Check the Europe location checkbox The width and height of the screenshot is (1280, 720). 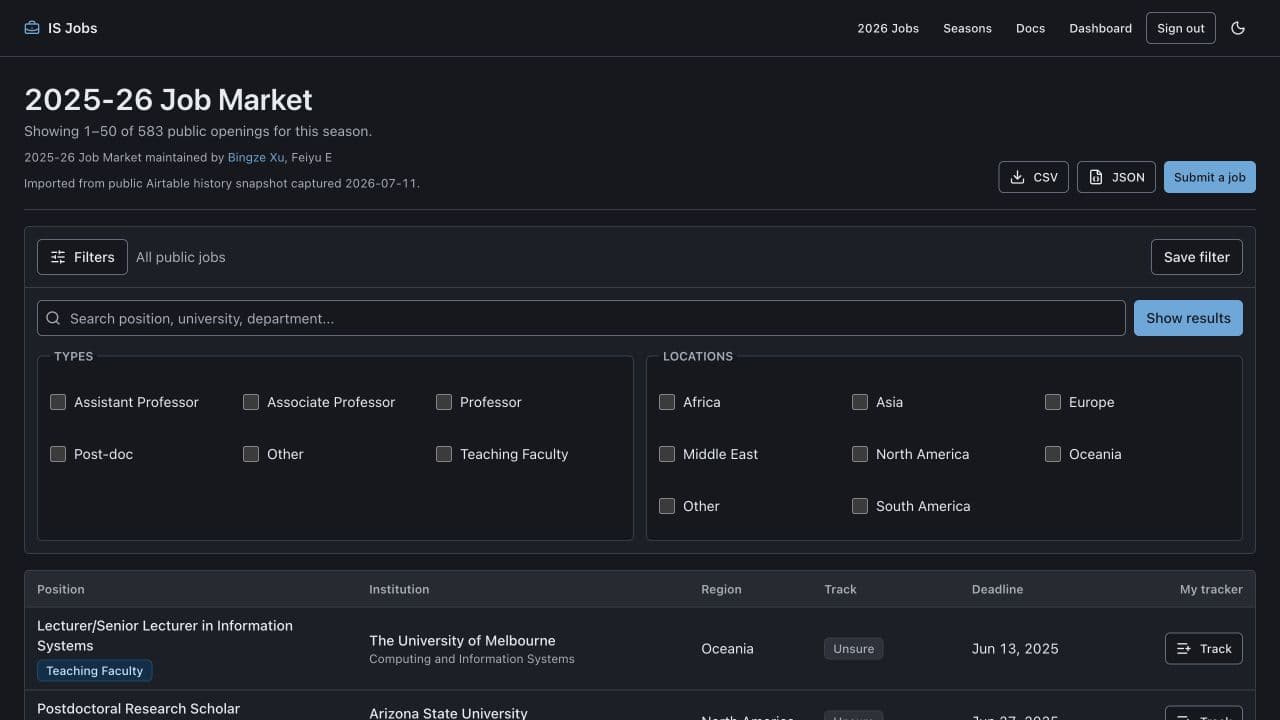[x=1053, y=402]
